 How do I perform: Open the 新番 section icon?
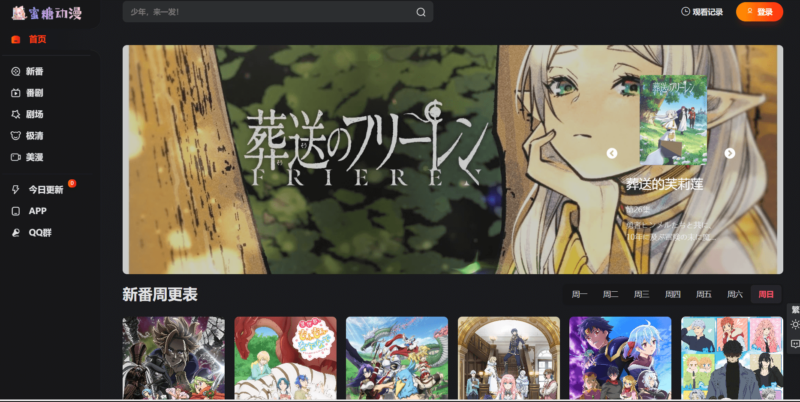pyautogui.click(x=16, y=71)
